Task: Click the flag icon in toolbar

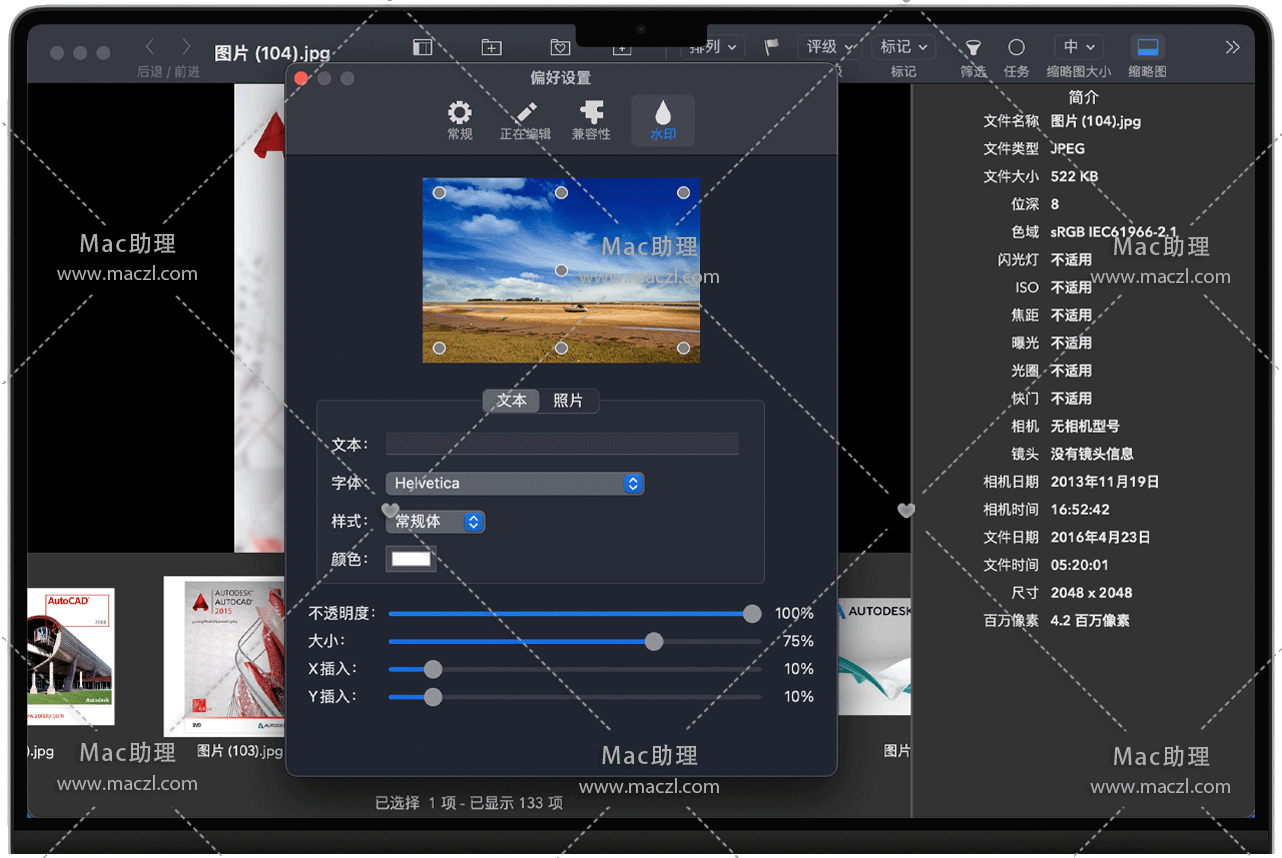Action: pos(771,47)
